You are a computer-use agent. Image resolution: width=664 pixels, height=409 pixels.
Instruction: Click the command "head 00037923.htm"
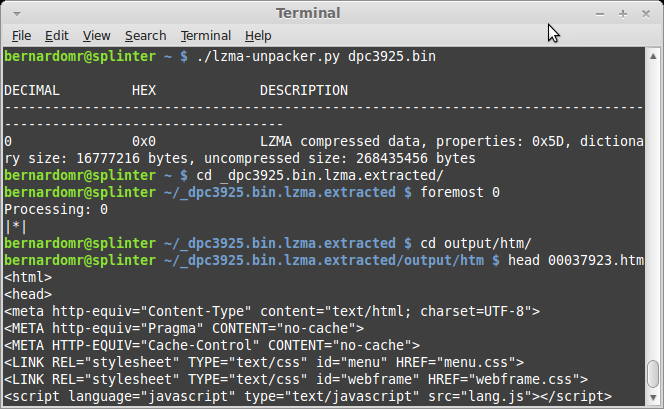click(575, 260)
